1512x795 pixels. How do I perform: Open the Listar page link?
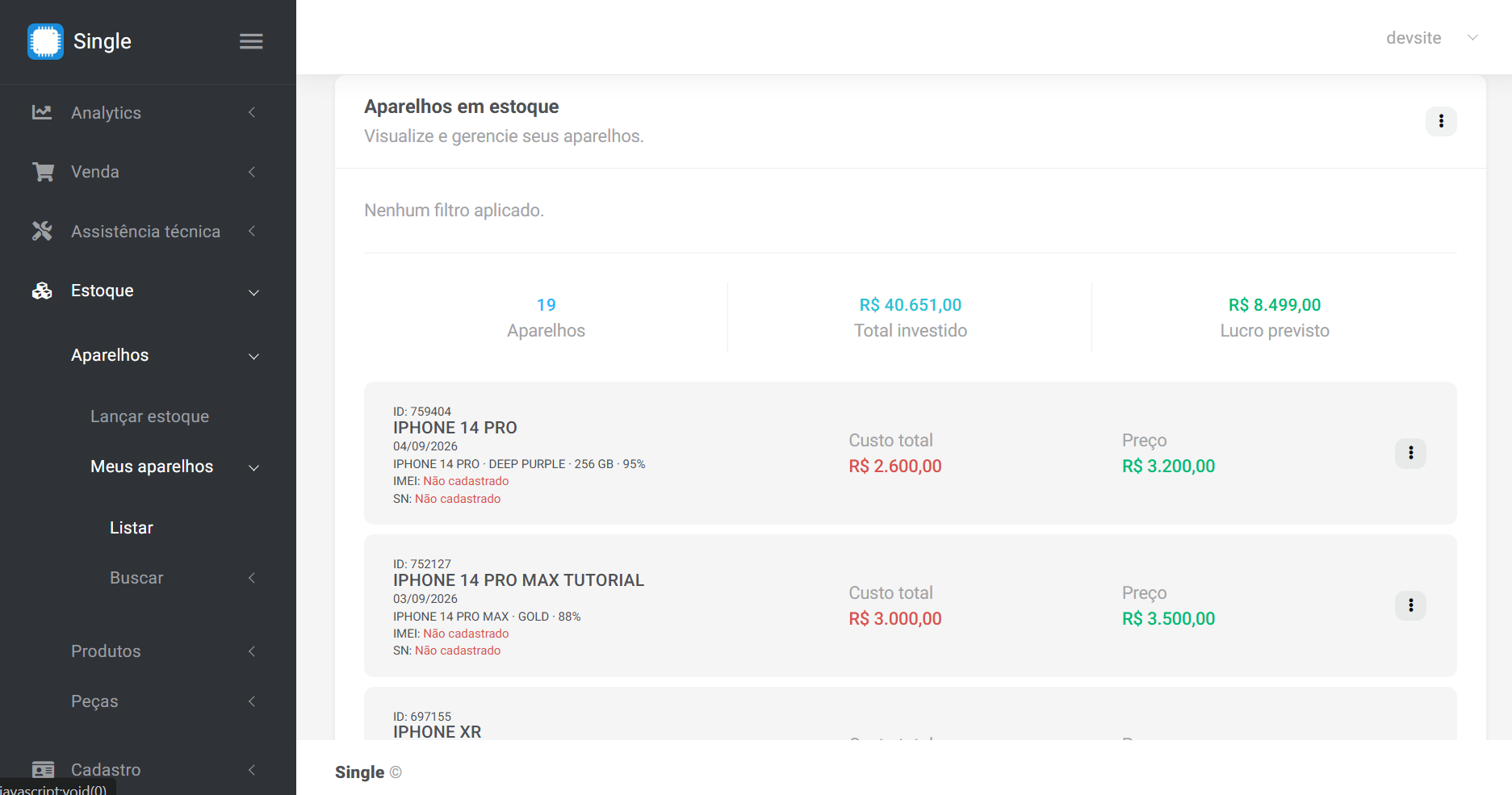pos(132,528)
